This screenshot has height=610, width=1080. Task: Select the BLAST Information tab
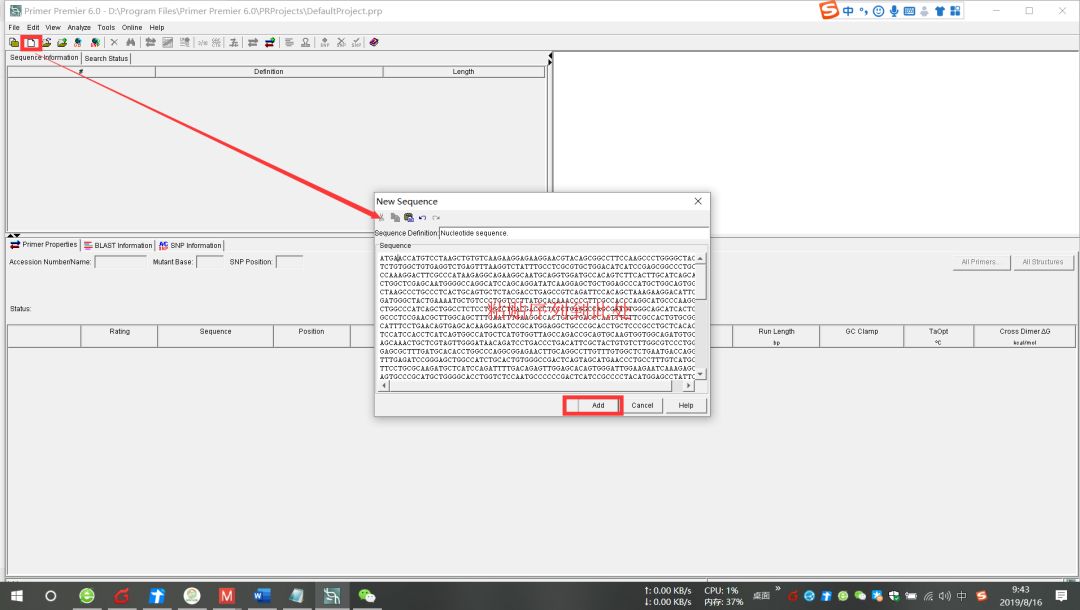(x=118, y=245)
